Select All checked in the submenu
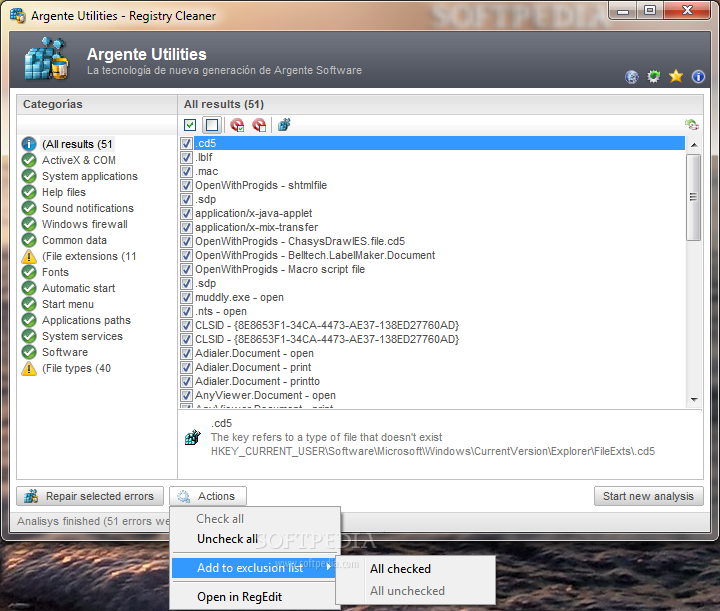Screen dimensions: 720x611 click(x=400, y=569)
